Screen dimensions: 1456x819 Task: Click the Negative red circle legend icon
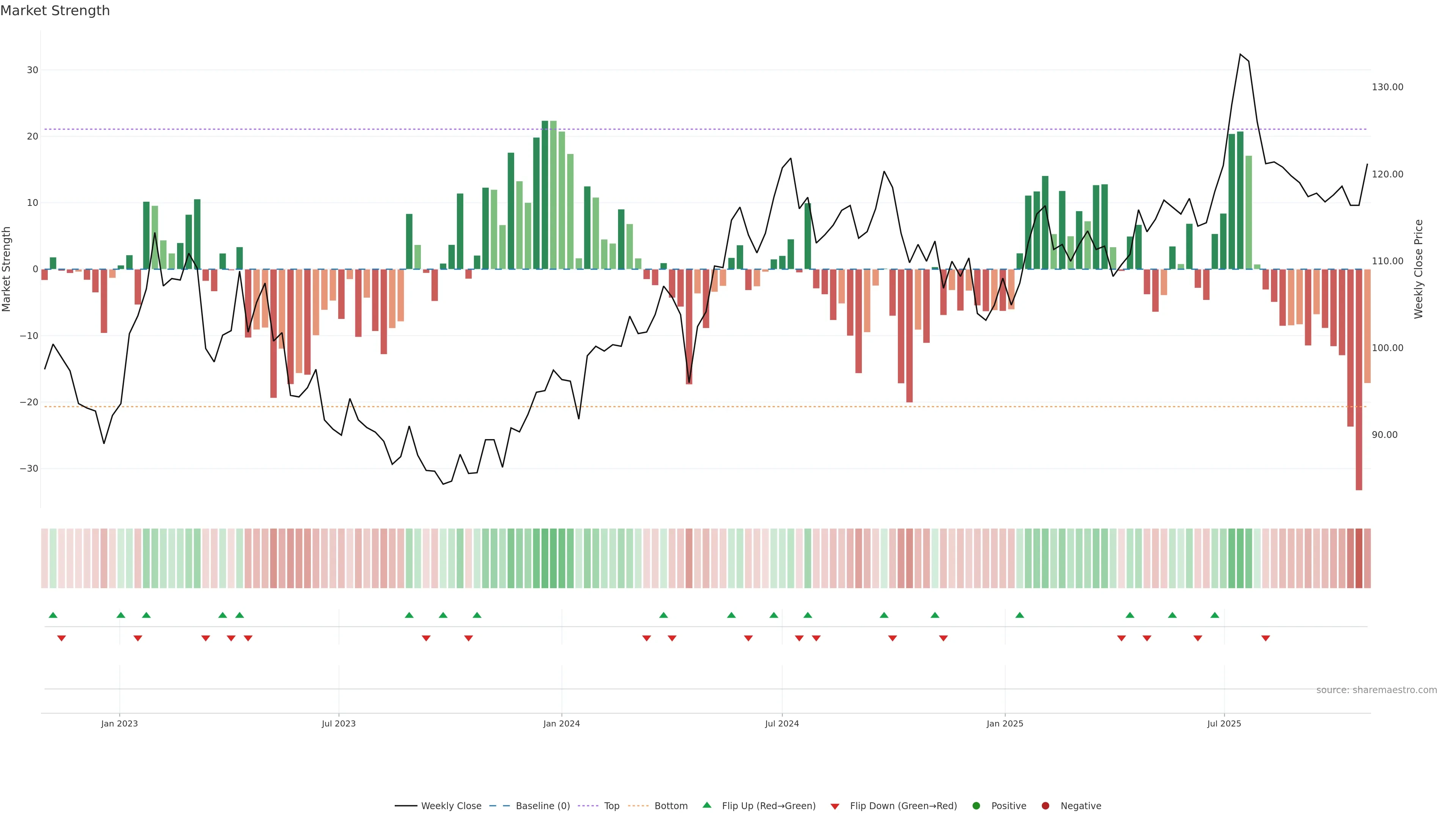tap(1045, 806)
